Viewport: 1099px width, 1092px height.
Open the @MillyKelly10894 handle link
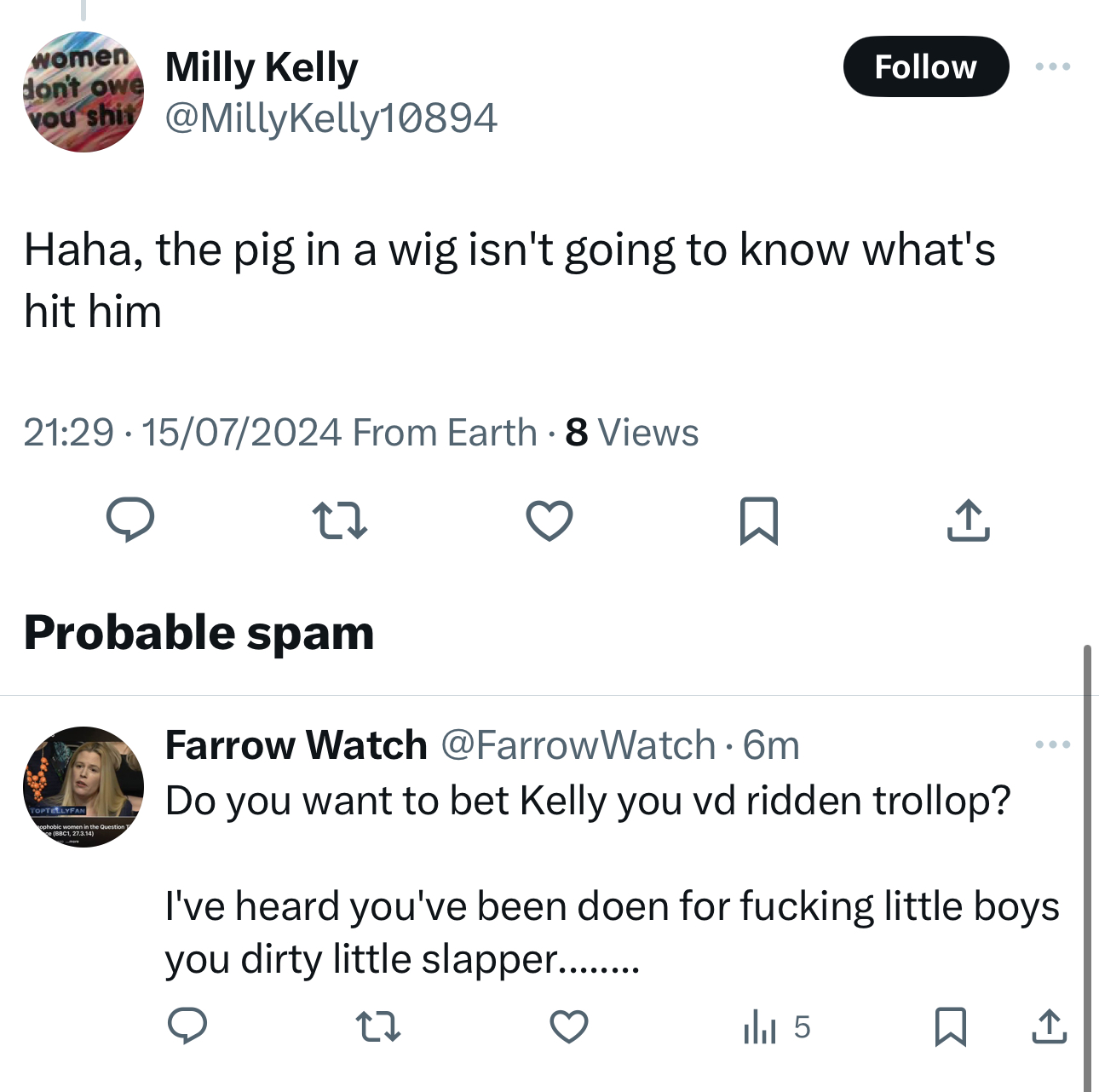(x=331, y=118)
